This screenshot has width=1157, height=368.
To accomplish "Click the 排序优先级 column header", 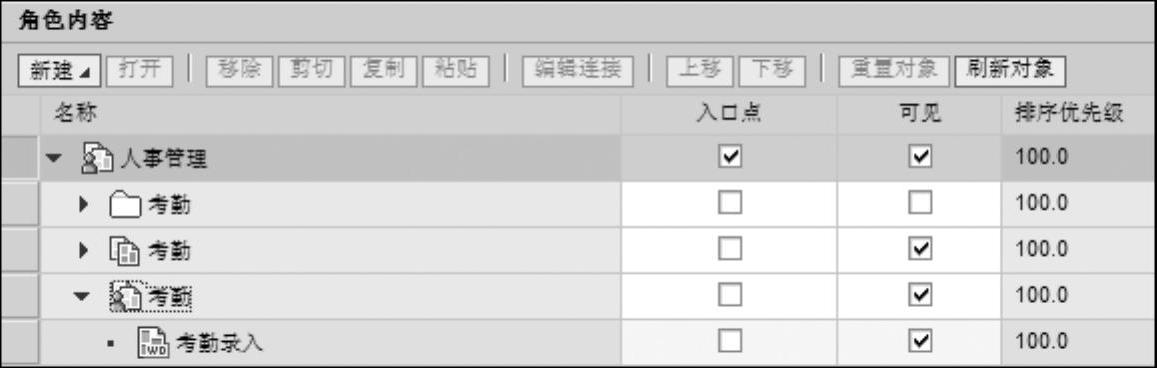I will 1070,113.
